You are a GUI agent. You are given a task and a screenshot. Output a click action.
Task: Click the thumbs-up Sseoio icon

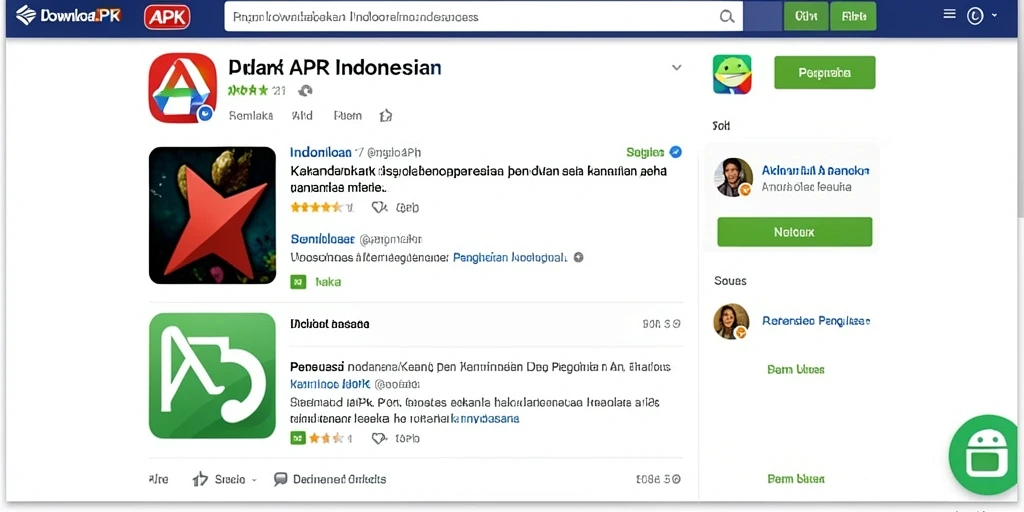click(200, 479)
